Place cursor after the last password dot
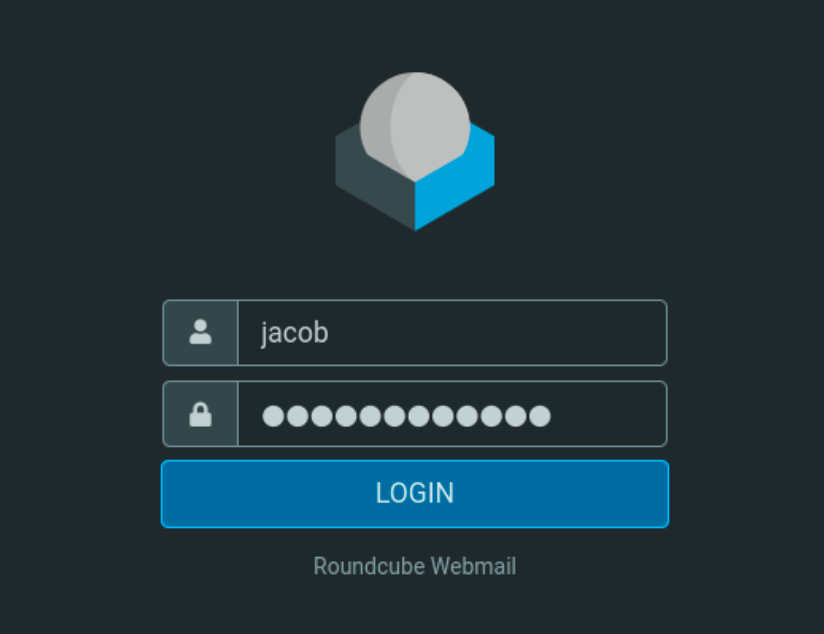Screen dimensions: 824x634 (552, 415)
